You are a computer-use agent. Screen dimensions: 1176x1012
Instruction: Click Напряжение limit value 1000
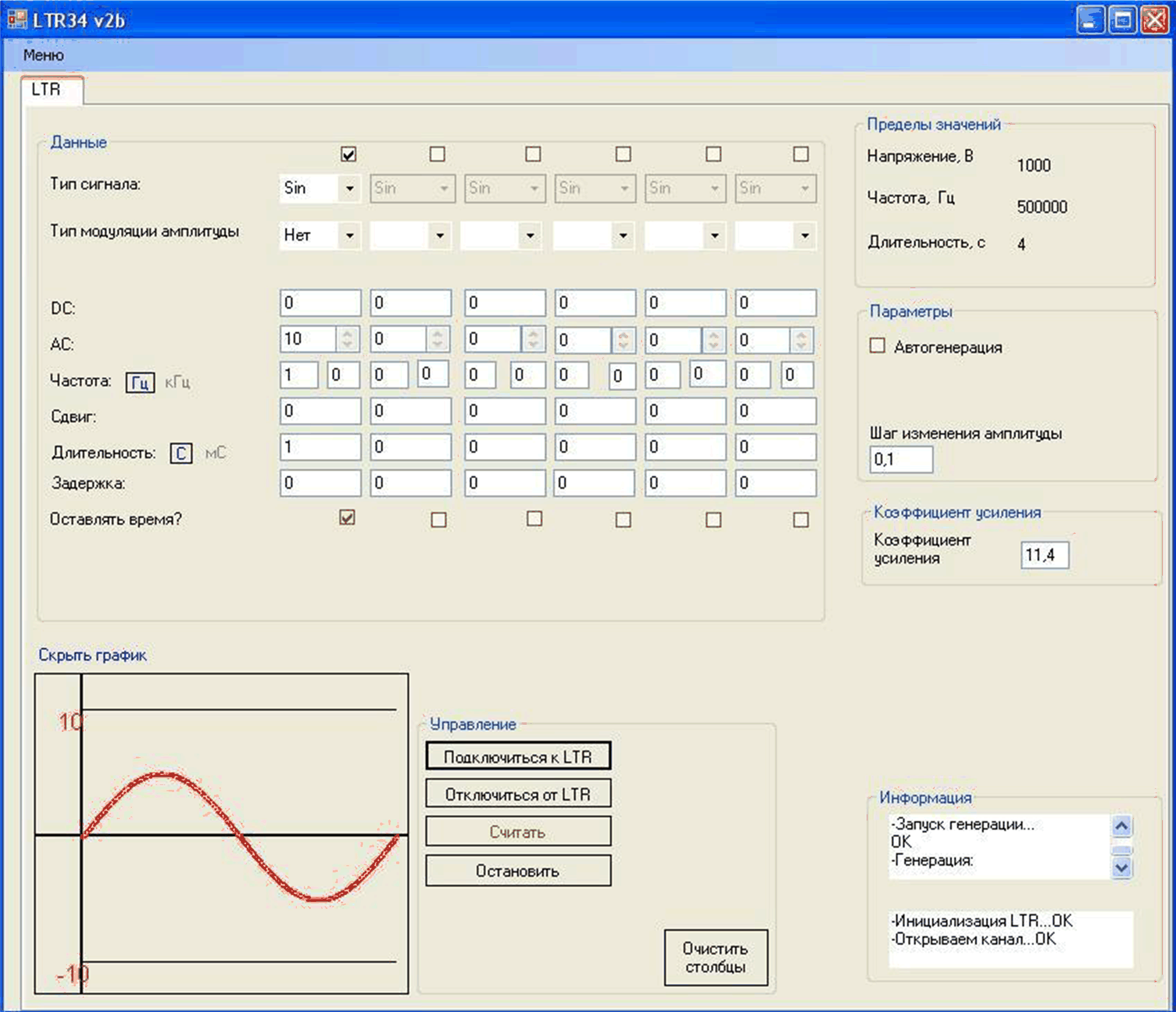tap(1033, 166)
